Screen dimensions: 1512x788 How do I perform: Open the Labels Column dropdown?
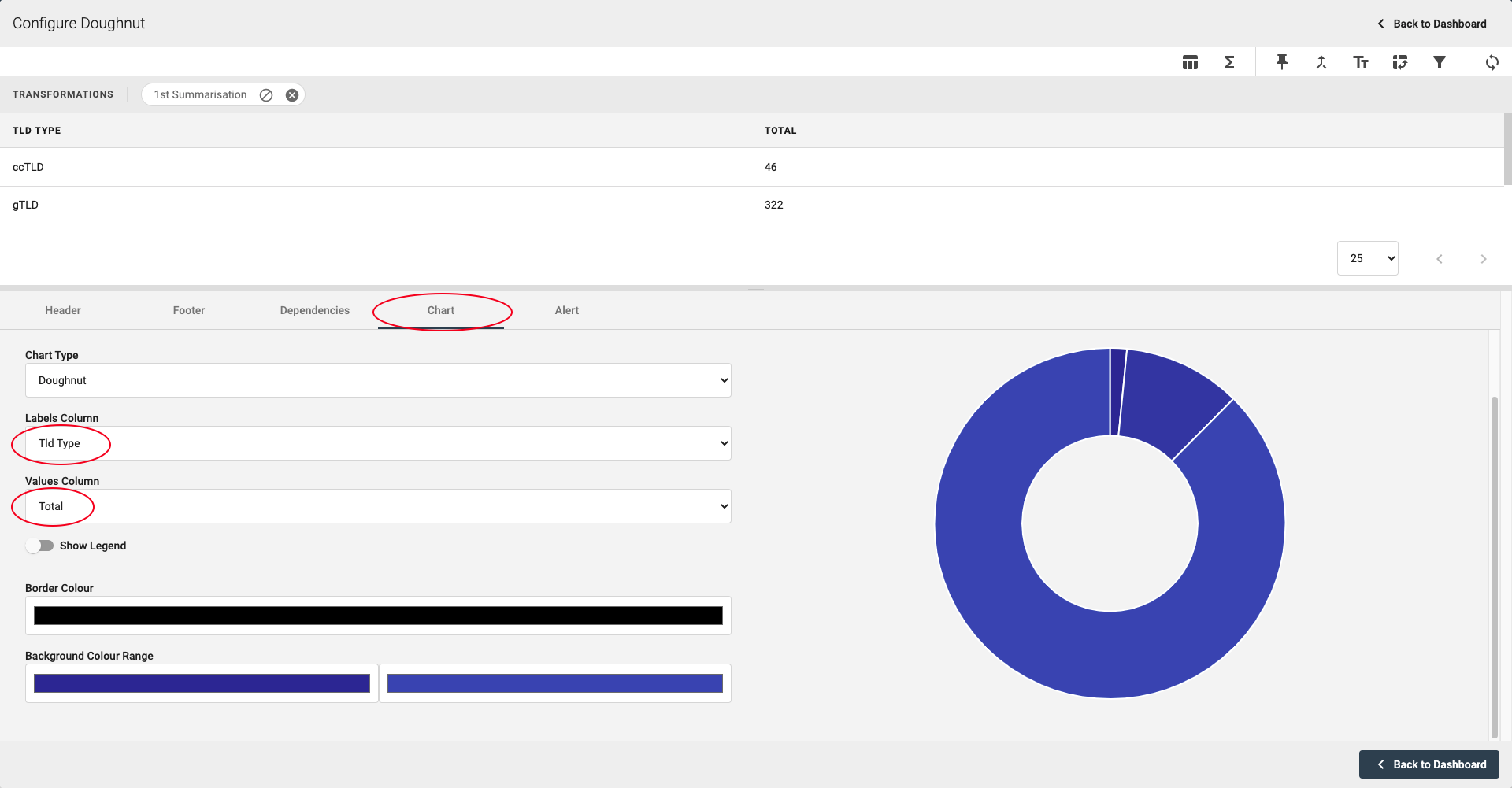coord(378,443)
